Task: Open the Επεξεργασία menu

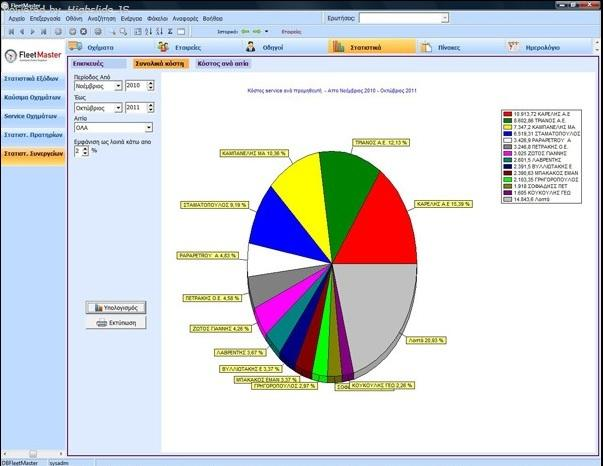Action: (45, 18)
